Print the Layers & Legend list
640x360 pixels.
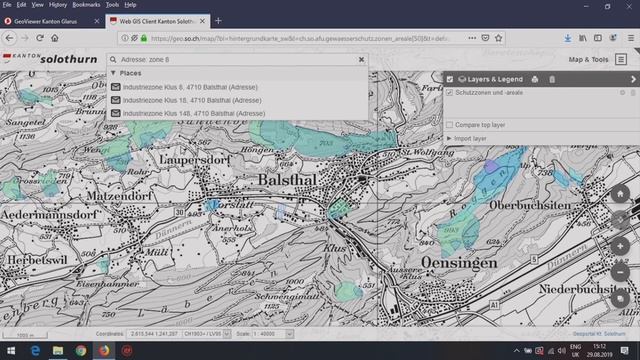coord(535,80)
